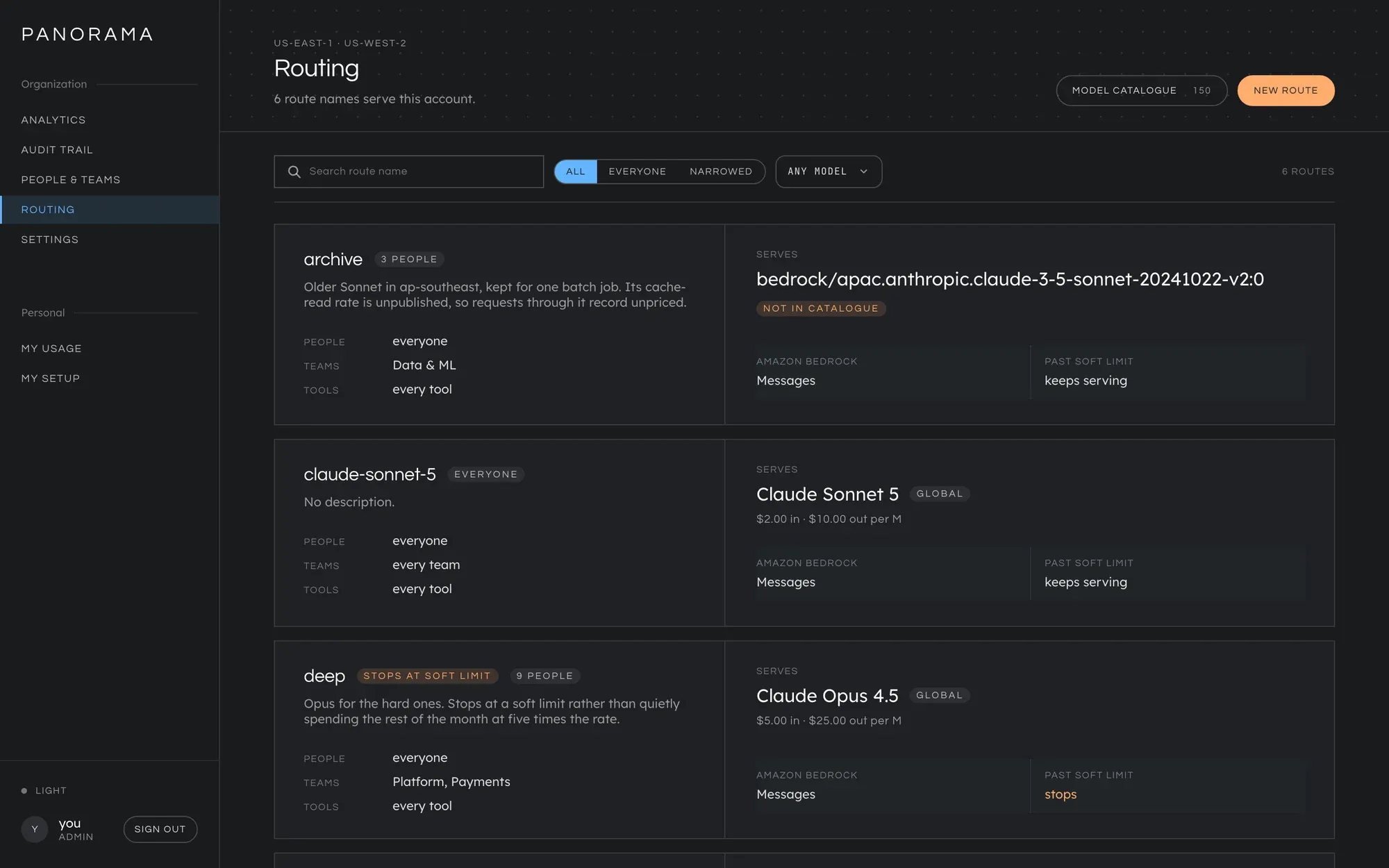The height and width of the screenshot is (868, 1389).
Task: Click the 150 count in Model Catalogue
Action: click(x=1201, y=90)
